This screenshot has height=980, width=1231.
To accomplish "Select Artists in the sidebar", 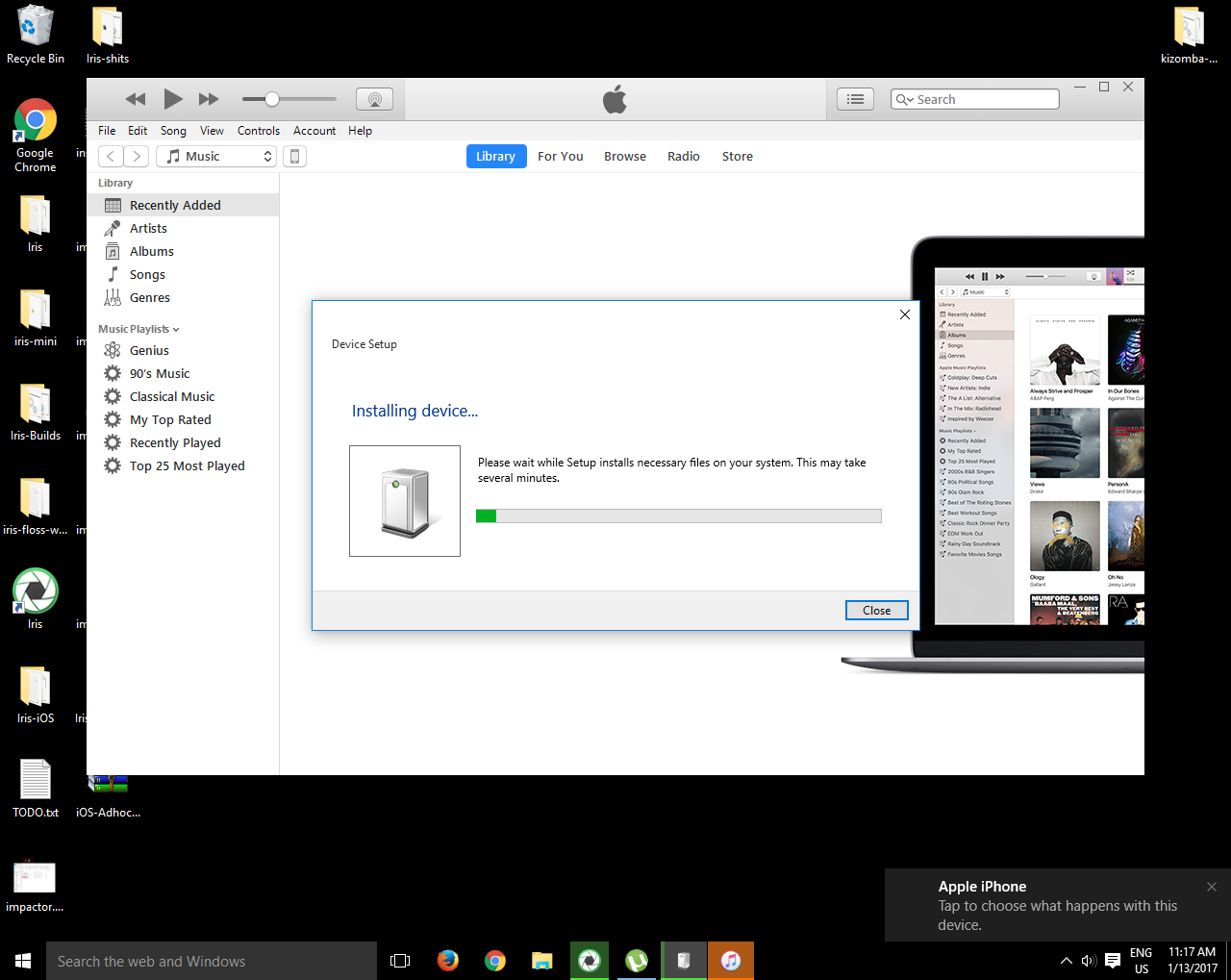I will pos(183,228).
